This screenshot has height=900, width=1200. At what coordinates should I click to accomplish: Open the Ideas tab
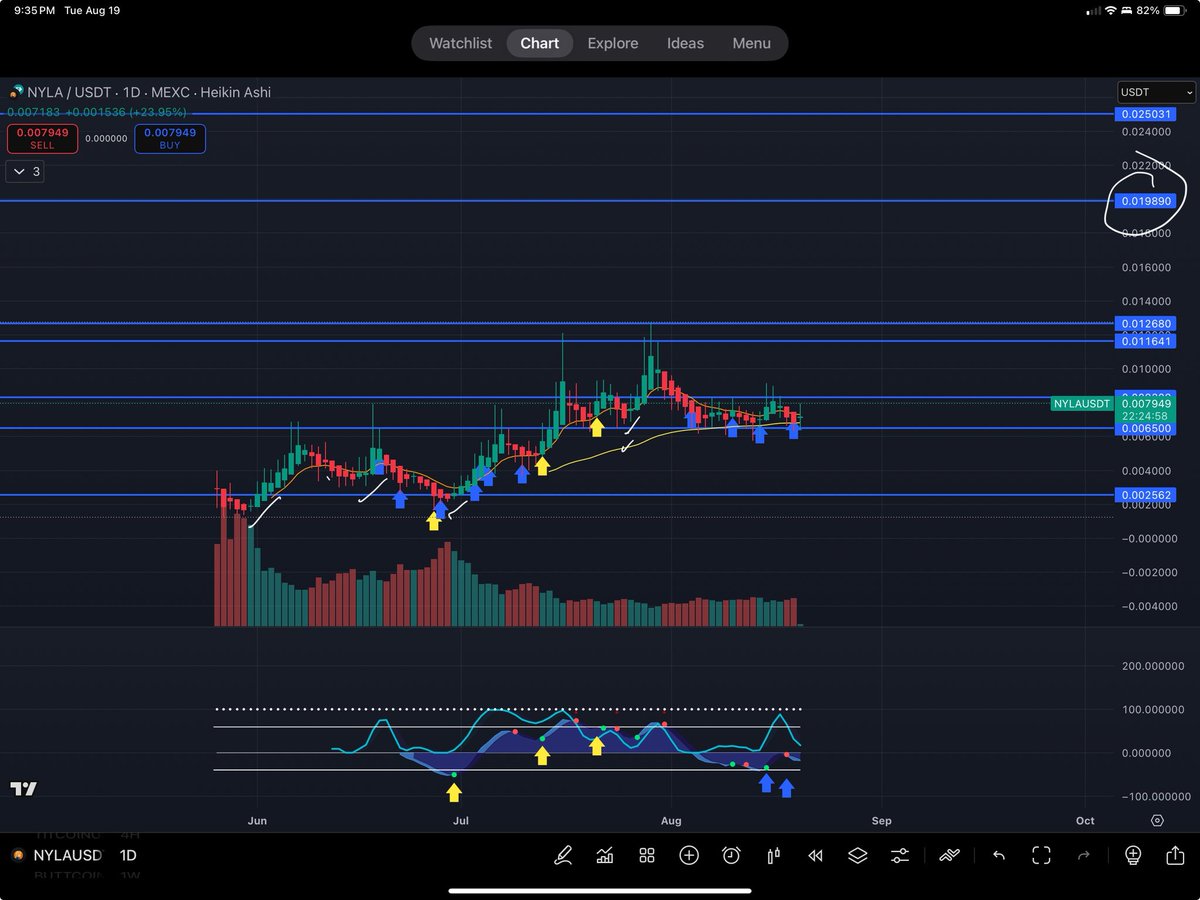[x=686, y=43]
